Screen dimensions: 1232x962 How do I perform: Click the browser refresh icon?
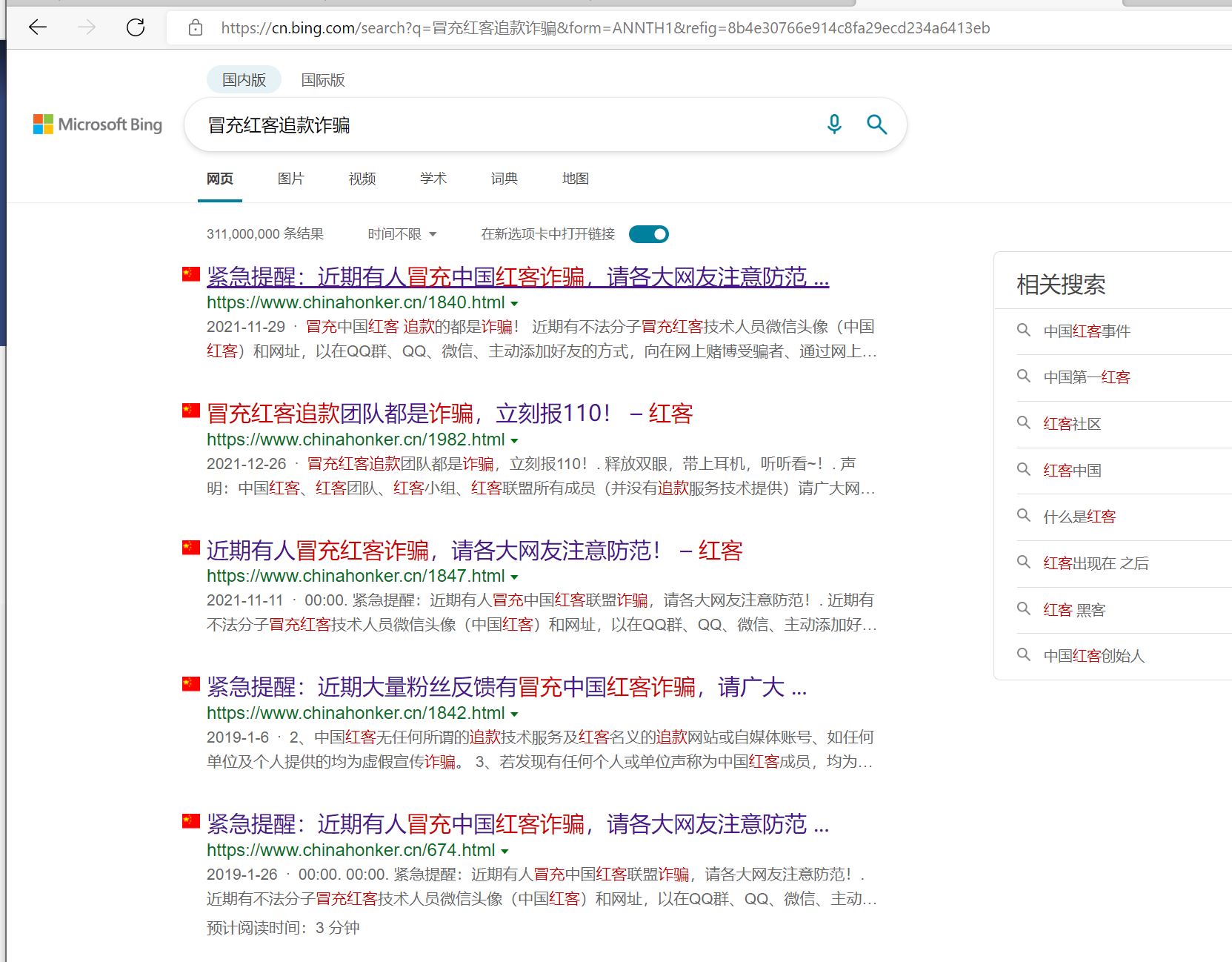(136, 28)
